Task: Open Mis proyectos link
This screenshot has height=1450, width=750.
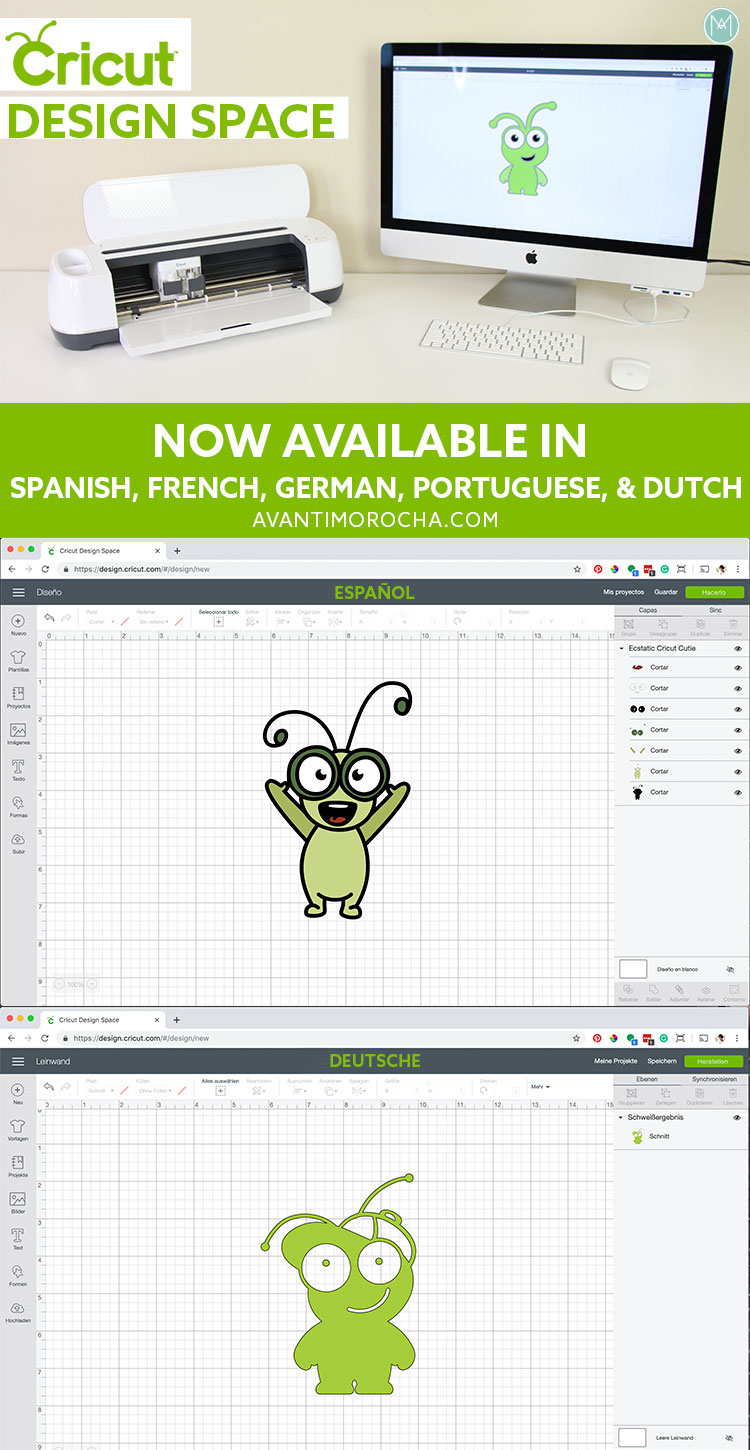Action: (623, 592)
